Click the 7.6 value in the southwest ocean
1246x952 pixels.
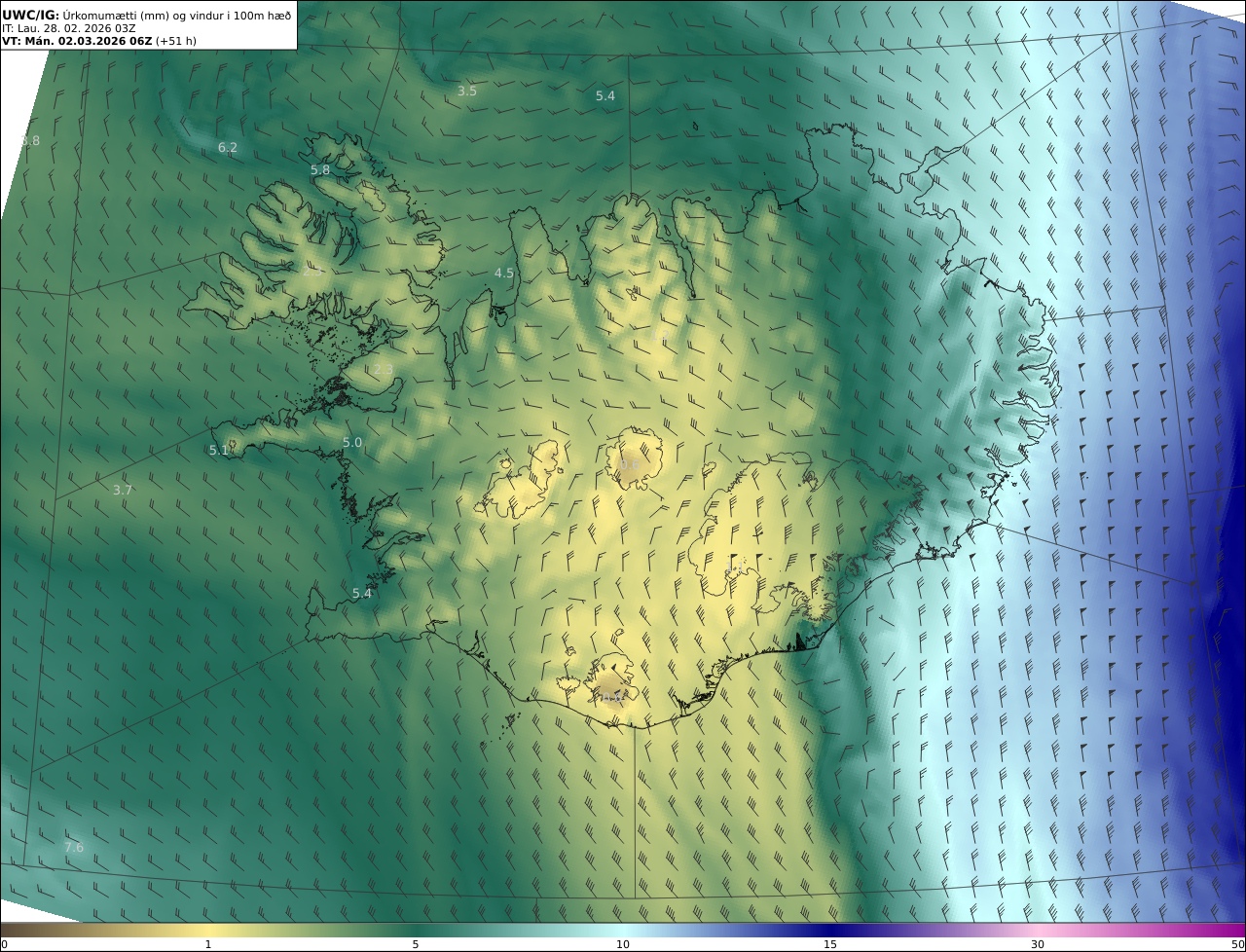74,848
